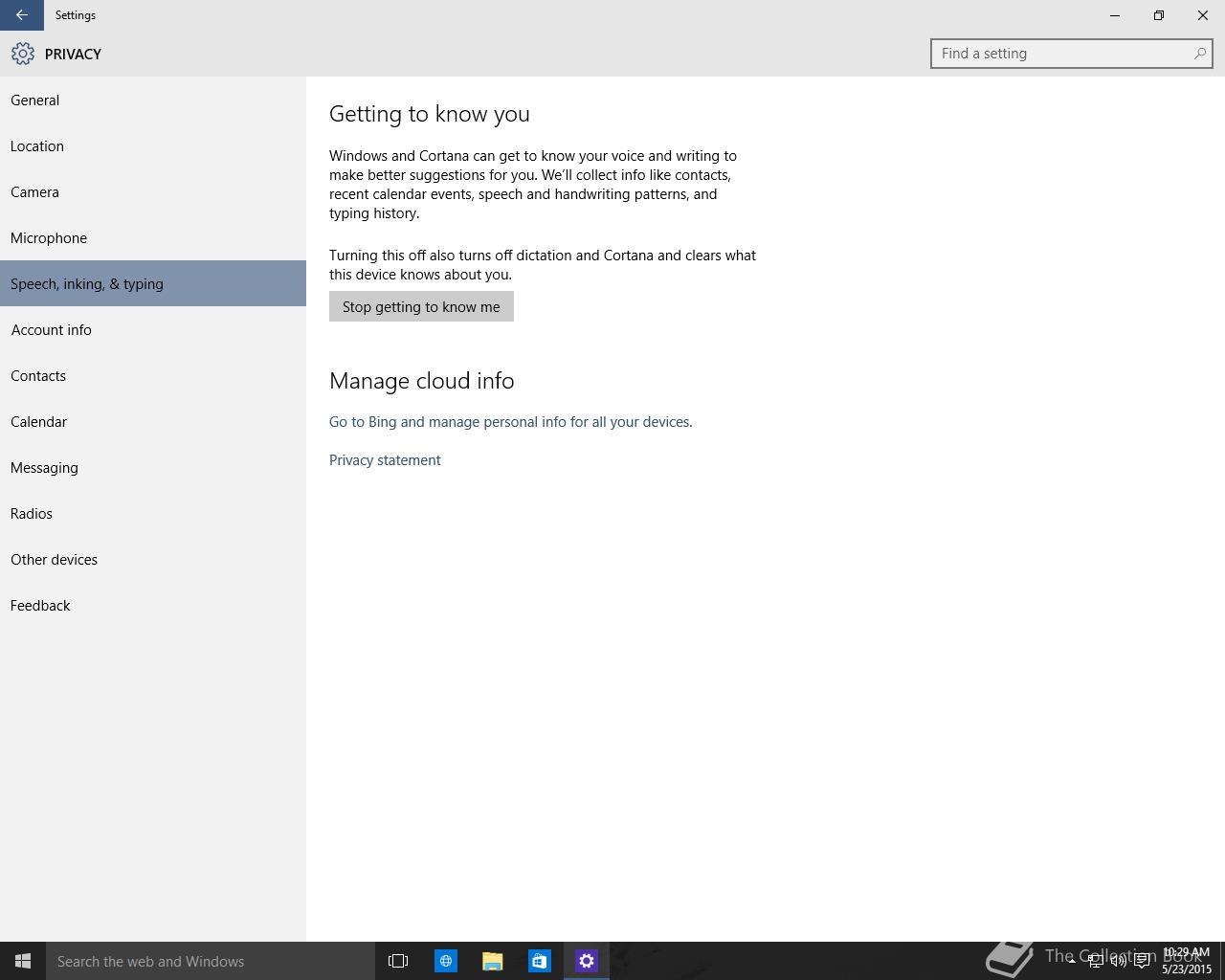Open the Go to Bing link
The image size is (1225, 980).
(x=510, y=421)
